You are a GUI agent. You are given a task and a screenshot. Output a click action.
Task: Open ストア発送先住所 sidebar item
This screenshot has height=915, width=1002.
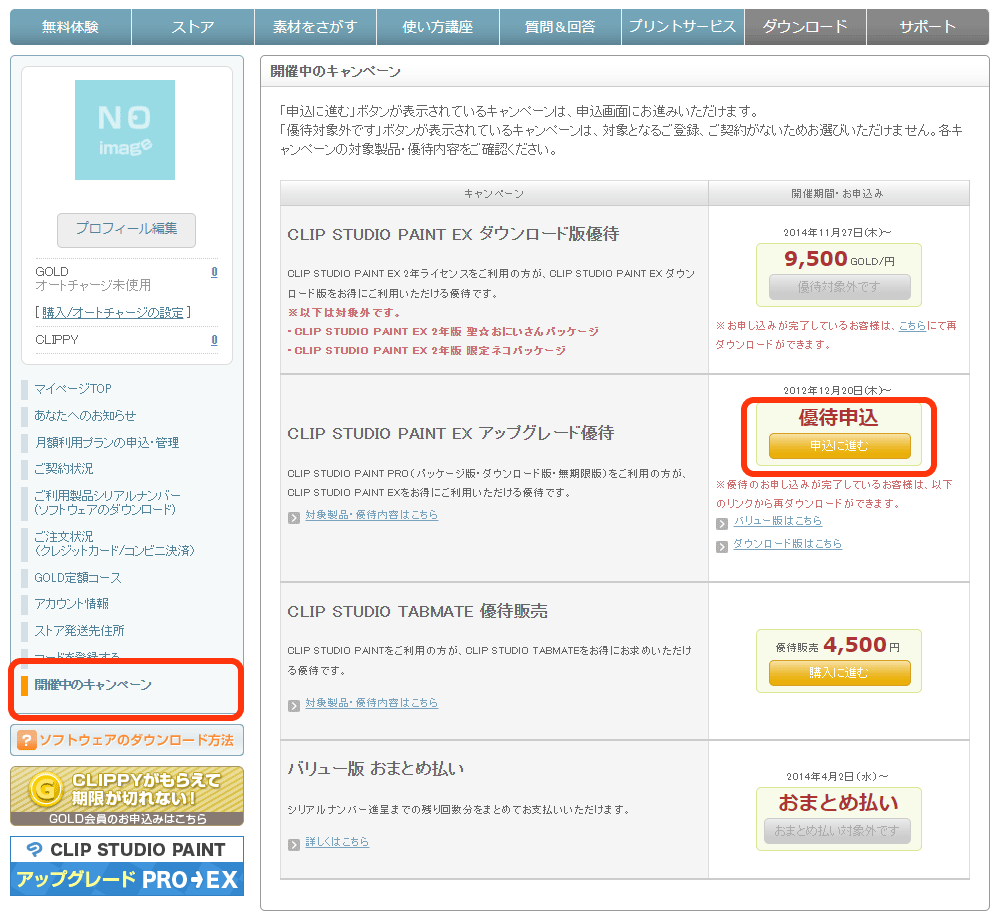coord(79,631)
